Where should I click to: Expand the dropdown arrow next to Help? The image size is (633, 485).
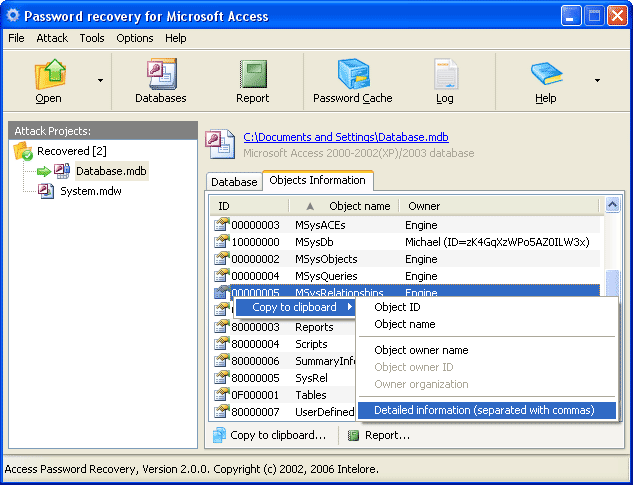597,80
